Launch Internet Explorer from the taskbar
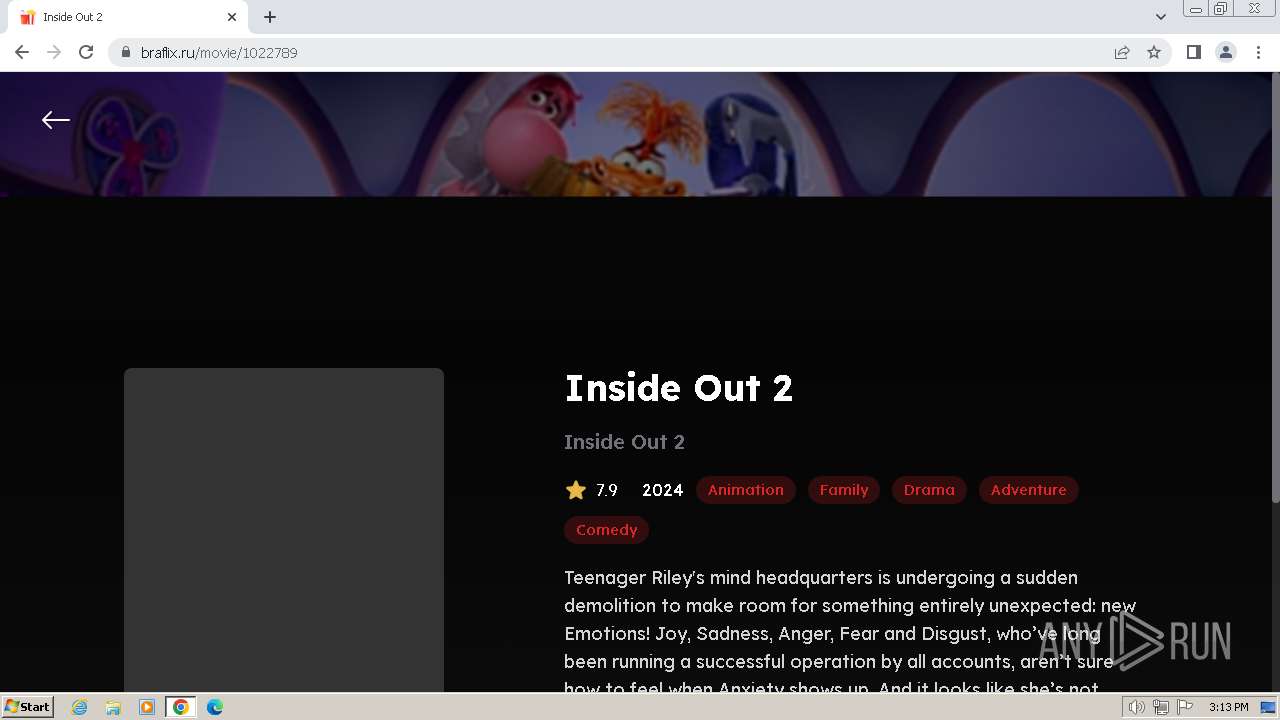 (80, 707)
